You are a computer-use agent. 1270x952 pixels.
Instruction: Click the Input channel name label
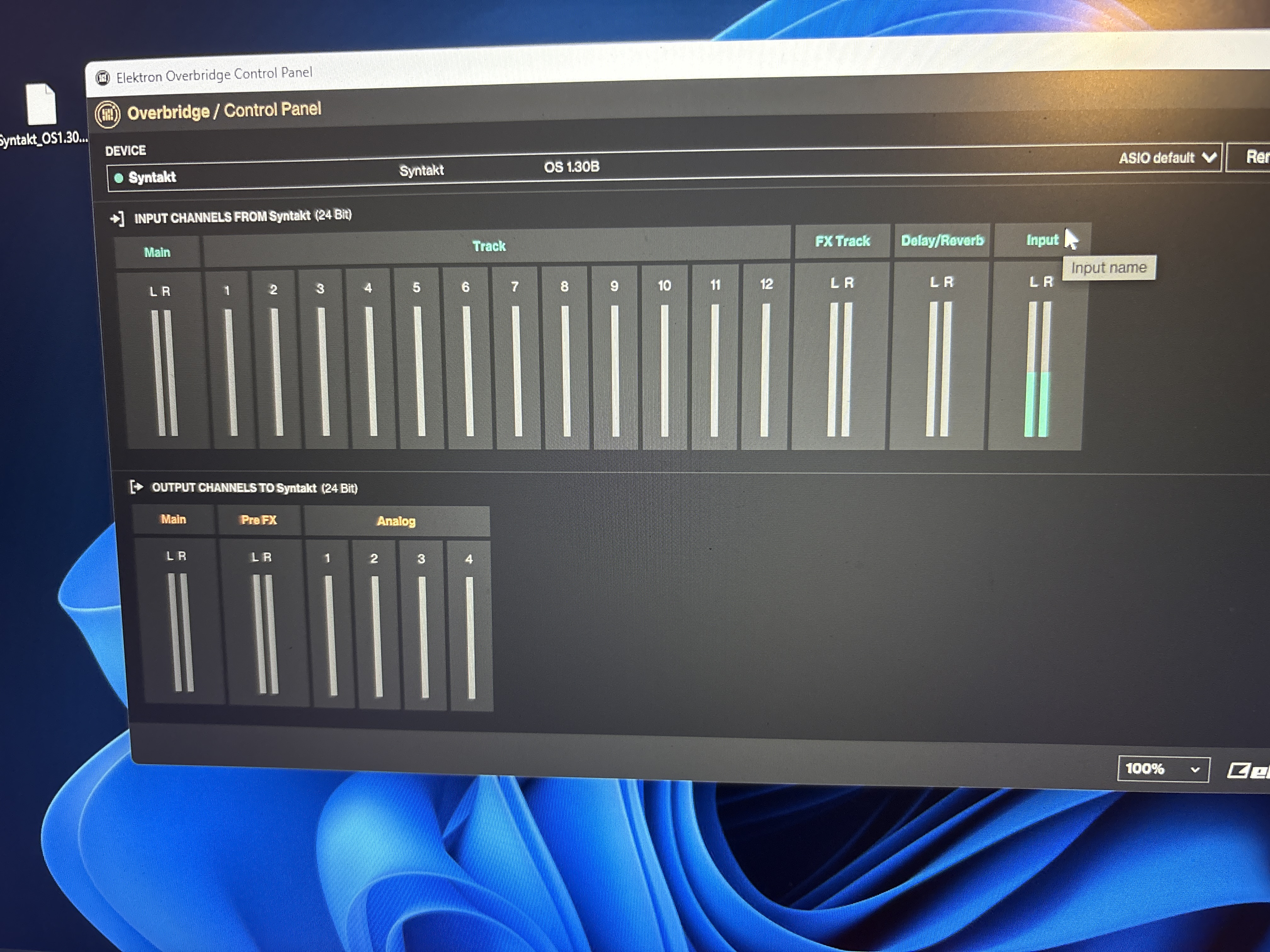coord(1042,240)
